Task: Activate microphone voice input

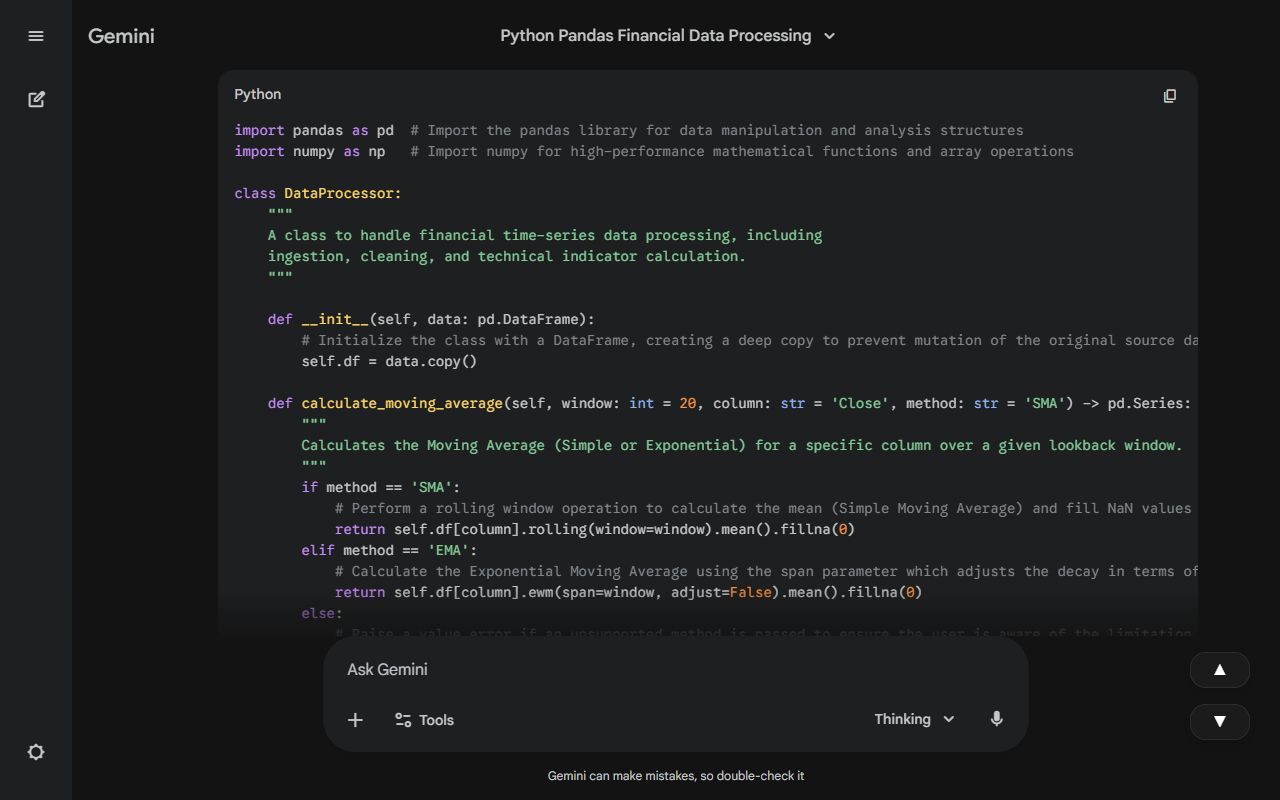Action: [x=996, y=719]
